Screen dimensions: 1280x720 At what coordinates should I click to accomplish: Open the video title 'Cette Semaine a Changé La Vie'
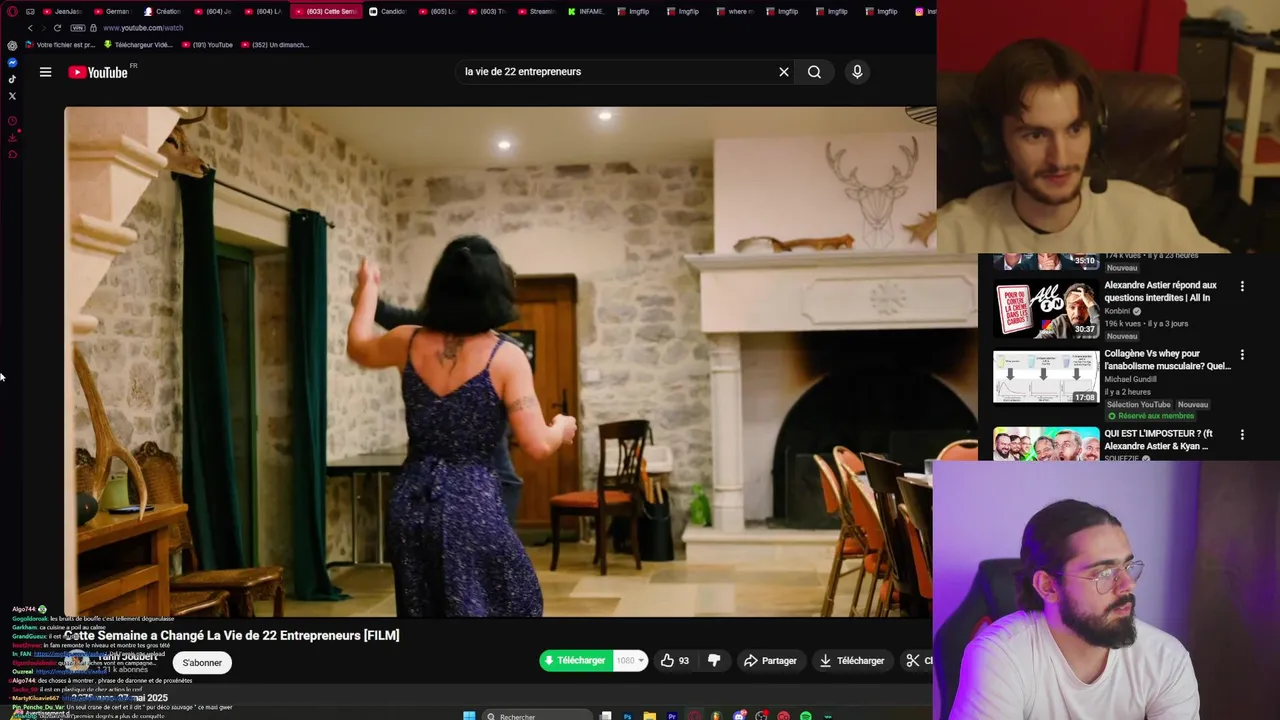232,635
